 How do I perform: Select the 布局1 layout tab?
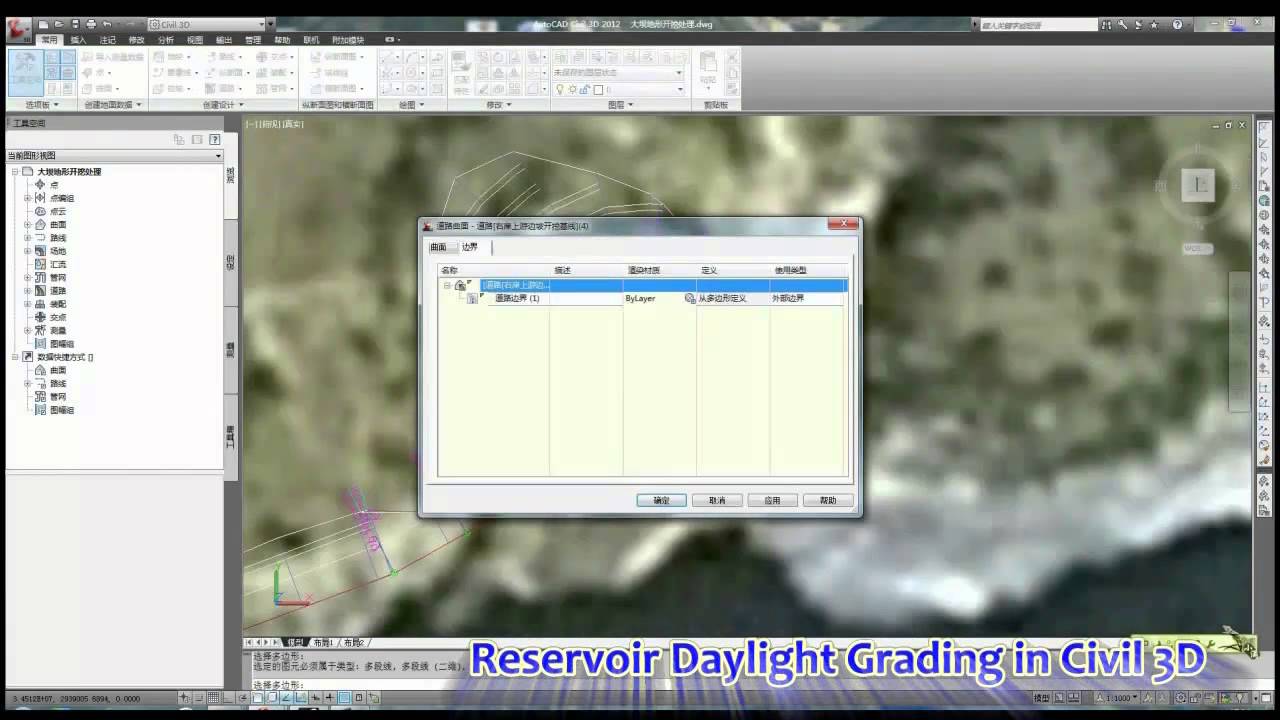click(x=322, y=642)
